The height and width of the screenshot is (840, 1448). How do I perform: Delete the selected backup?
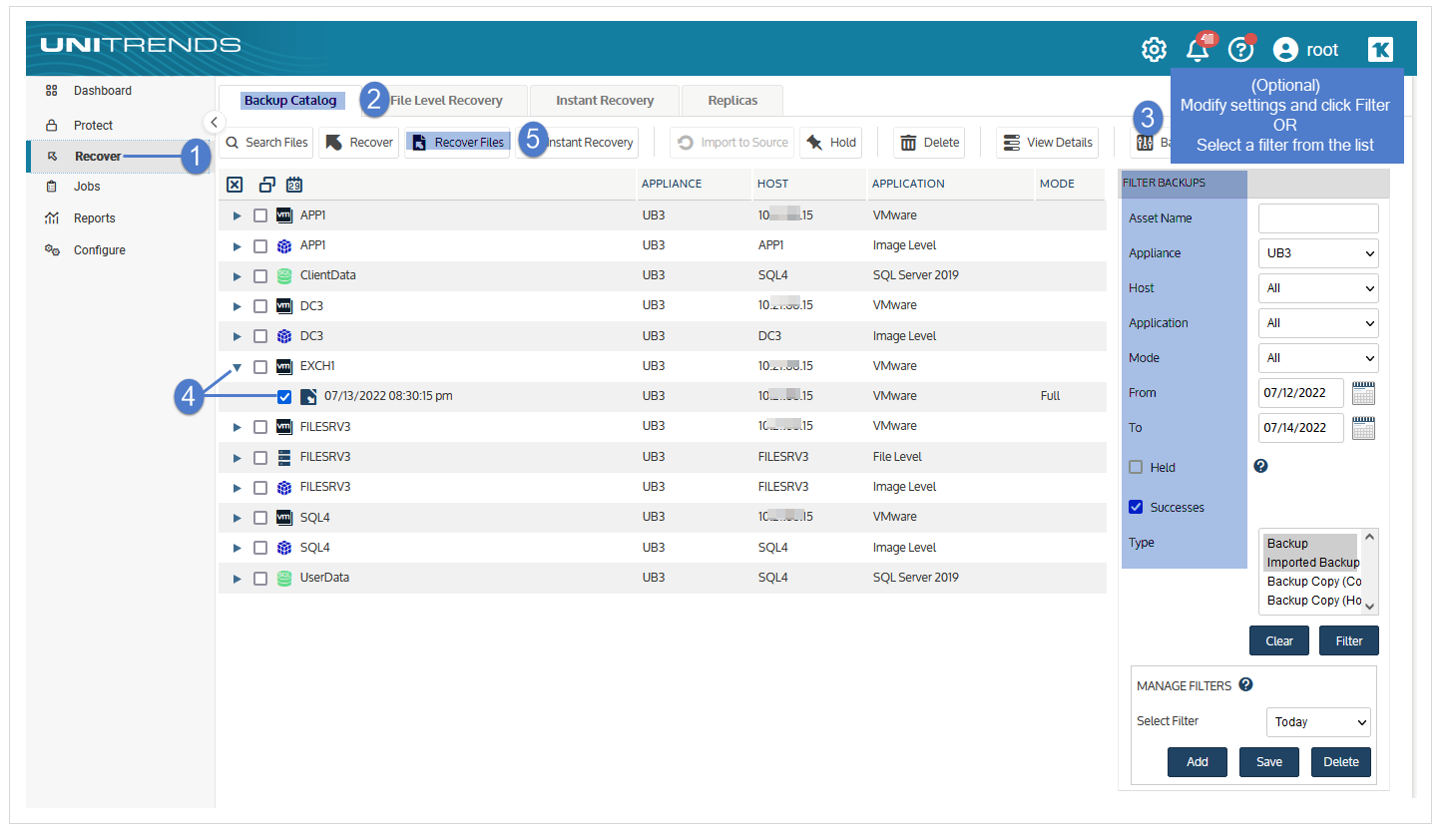click(x=930, y=143)
